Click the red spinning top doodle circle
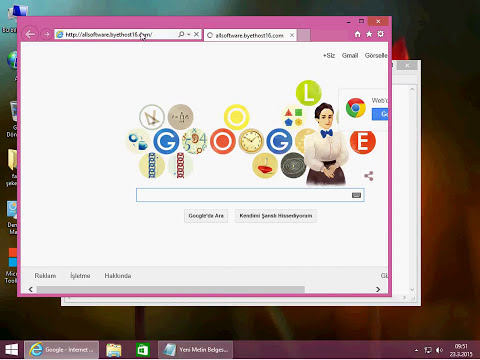 [265, 165]
